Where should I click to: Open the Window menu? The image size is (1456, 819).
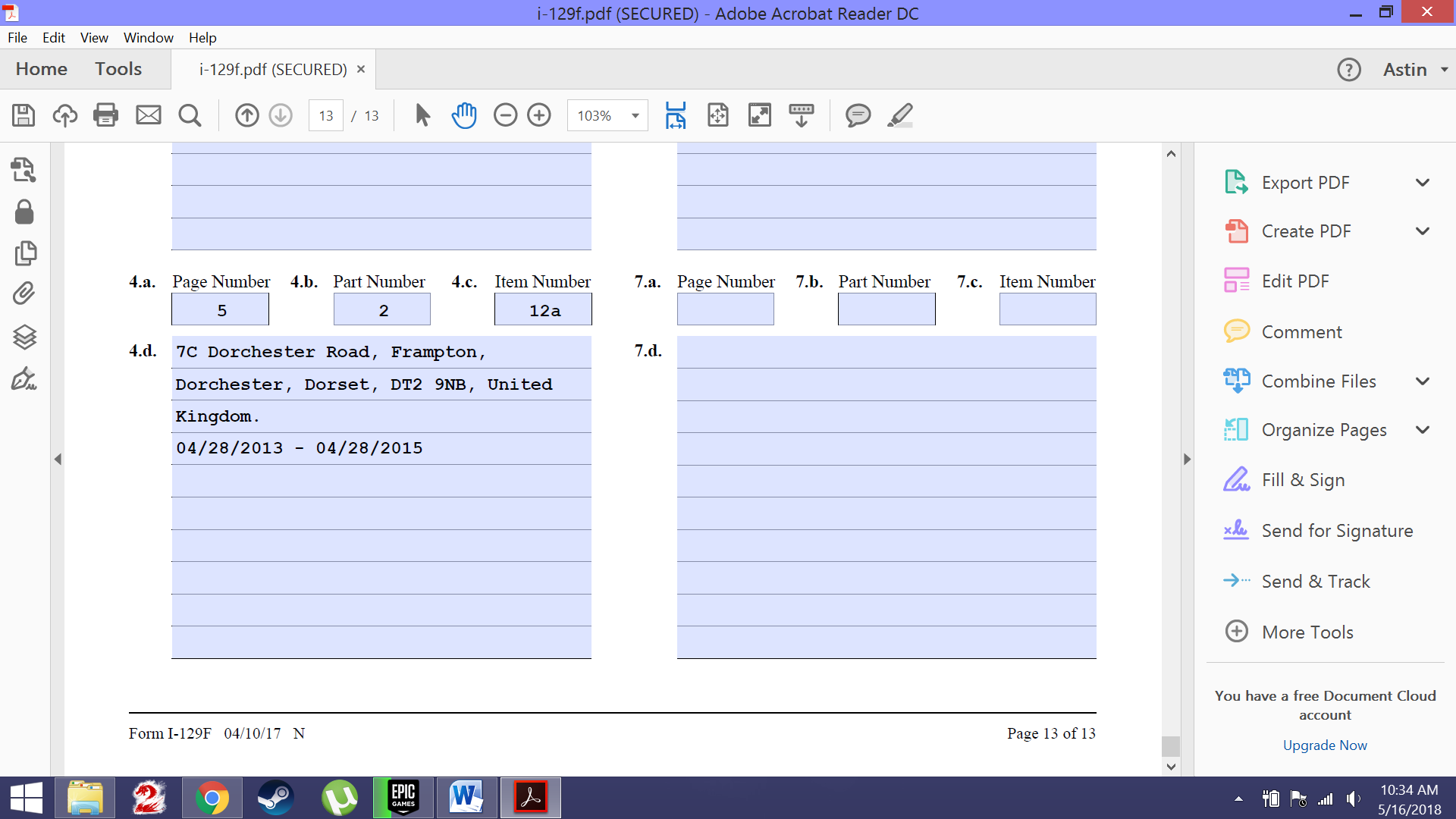click(148, 37)
